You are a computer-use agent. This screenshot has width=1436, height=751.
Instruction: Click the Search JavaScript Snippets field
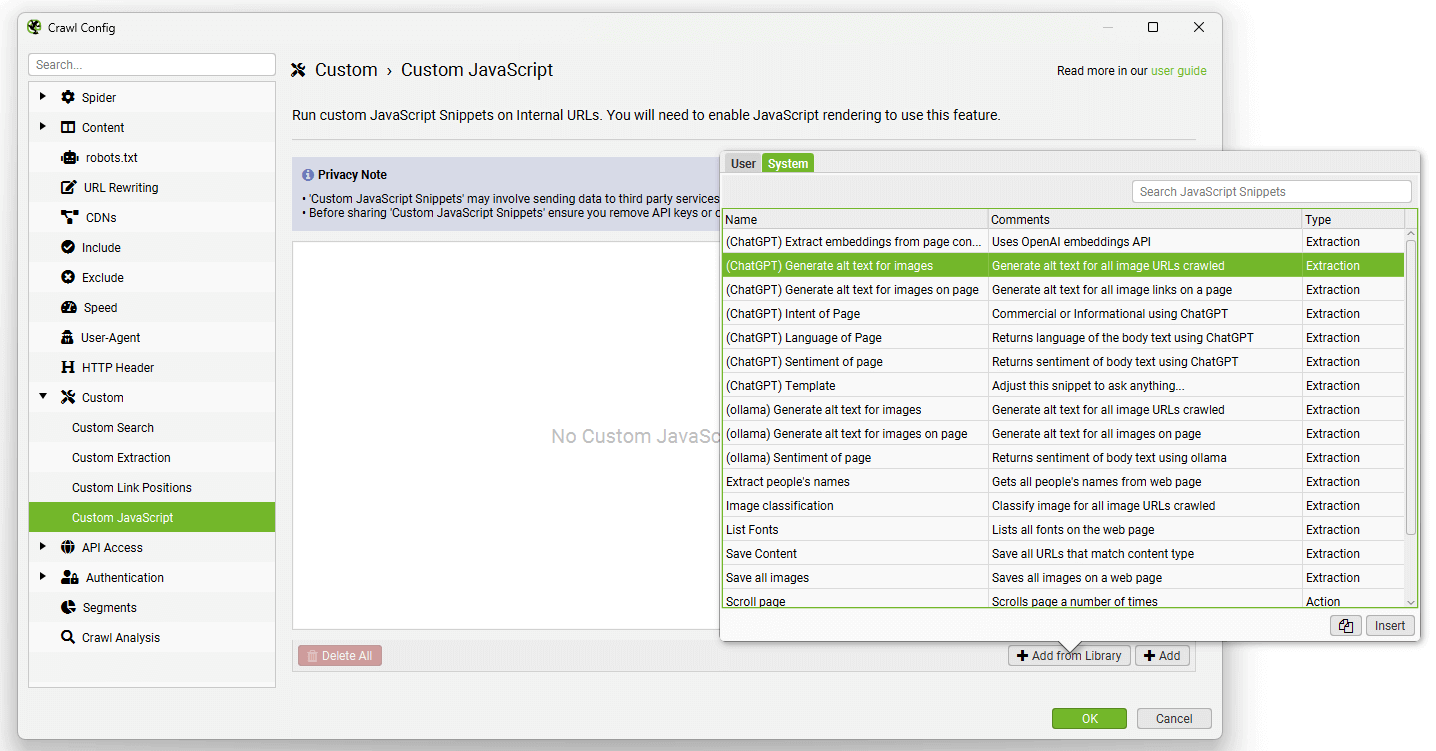coord(1271,192)
